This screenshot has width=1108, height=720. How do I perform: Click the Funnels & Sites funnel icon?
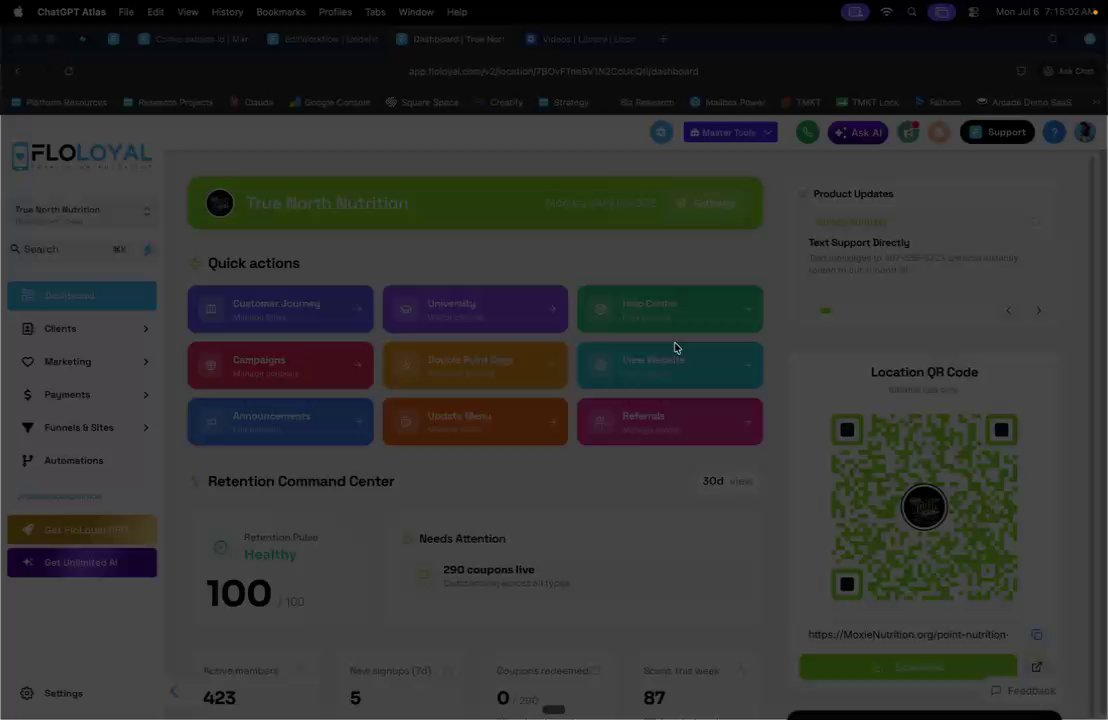28,427
